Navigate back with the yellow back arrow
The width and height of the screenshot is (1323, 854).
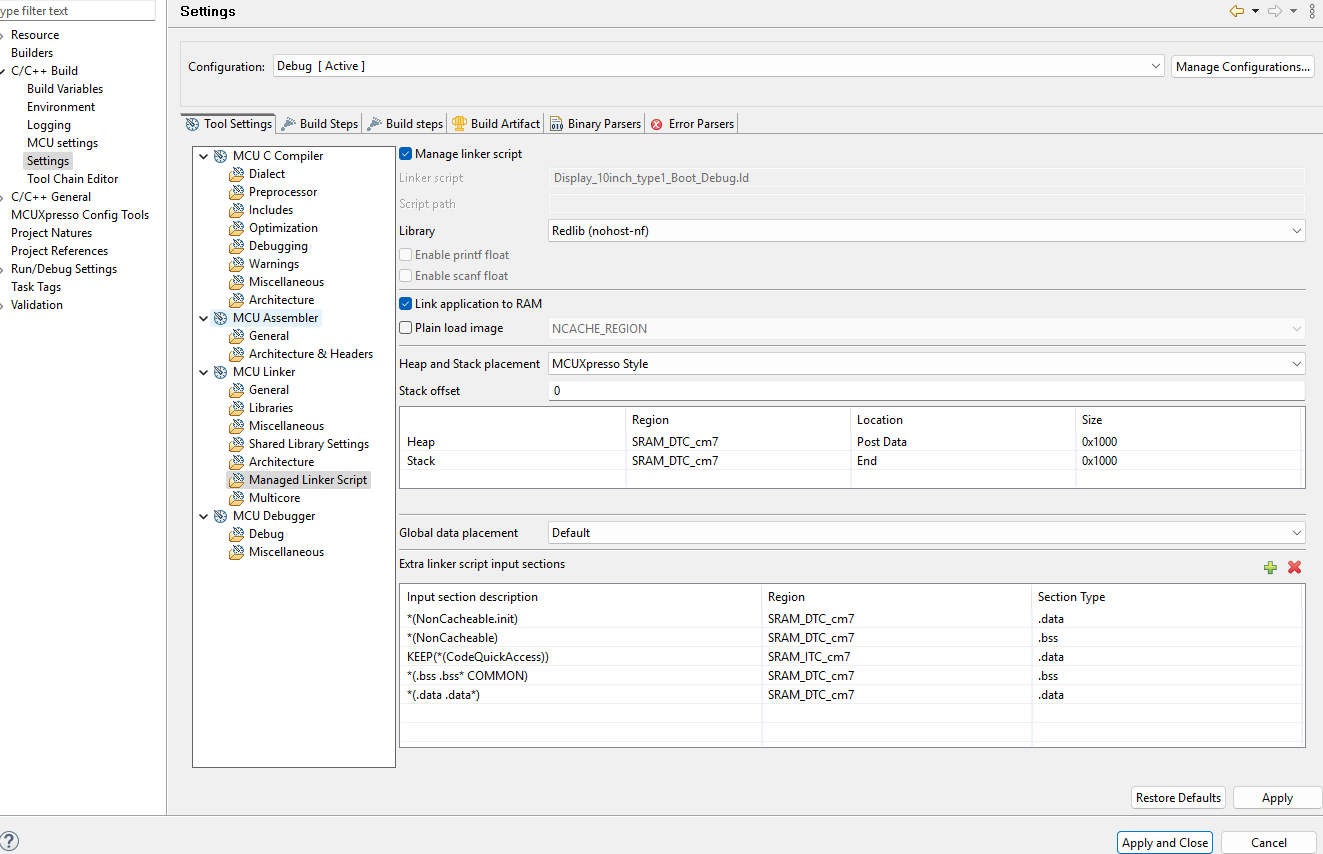[x=1237, y=11]
